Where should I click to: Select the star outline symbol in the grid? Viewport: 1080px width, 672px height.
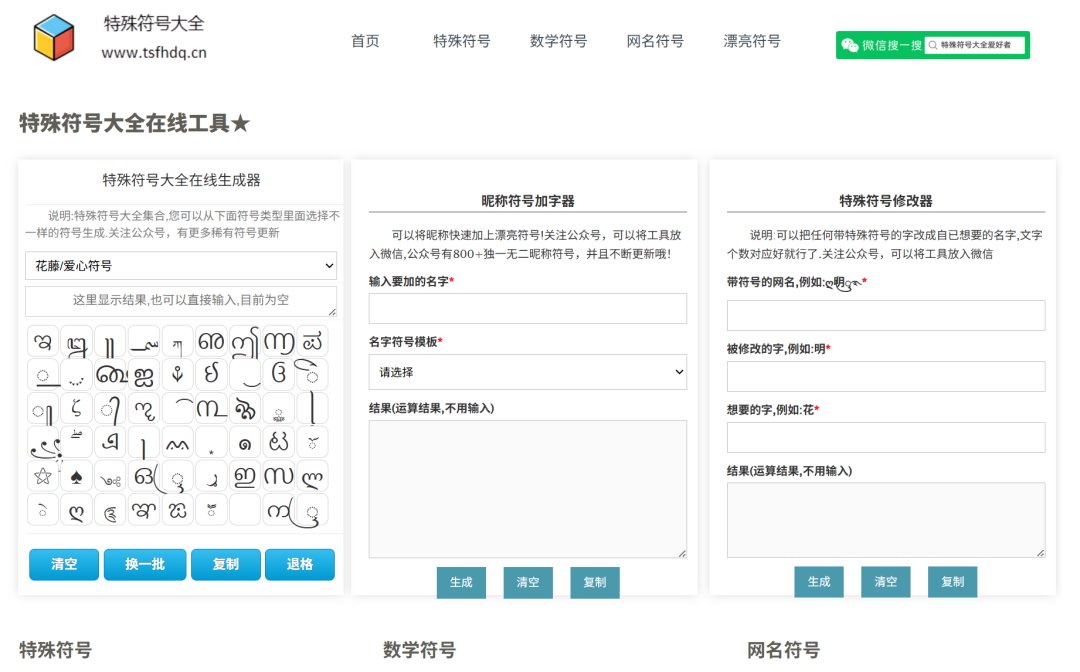(x=43, y=475)
